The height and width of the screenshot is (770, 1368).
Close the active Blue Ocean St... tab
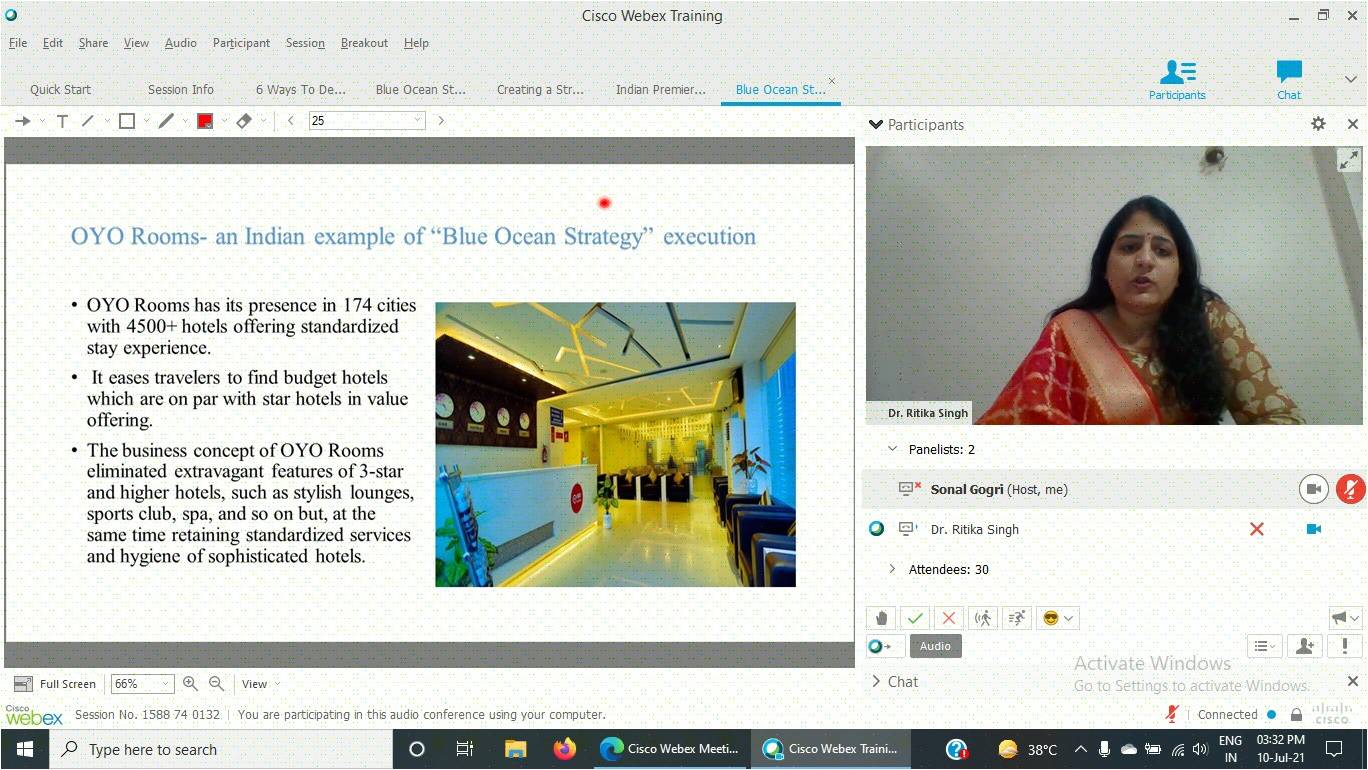click(x=831, y=81)
